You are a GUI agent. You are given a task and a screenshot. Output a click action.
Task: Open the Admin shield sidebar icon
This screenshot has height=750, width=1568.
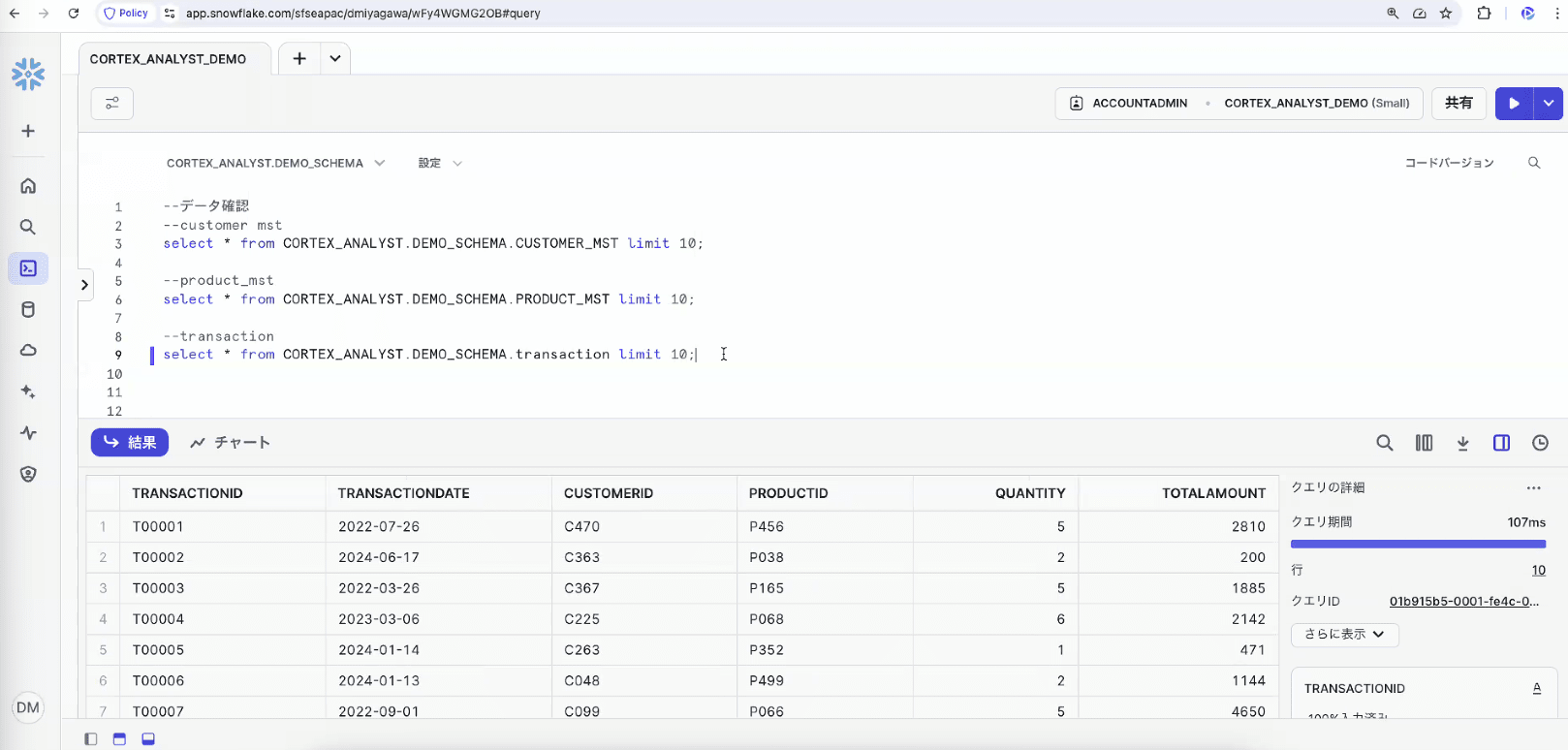(28, 474)
